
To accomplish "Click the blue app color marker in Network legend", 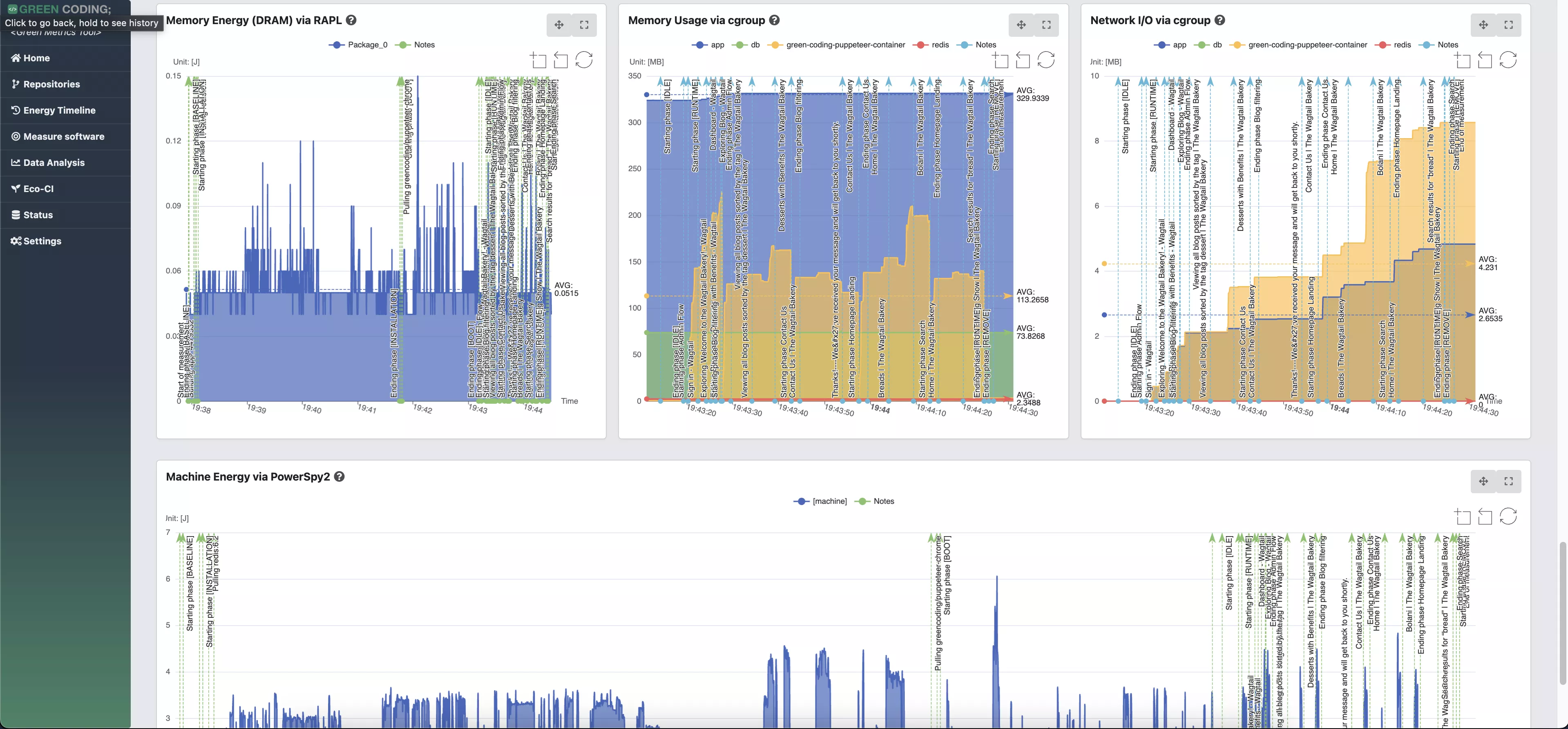I will [x=1162, y=45].
